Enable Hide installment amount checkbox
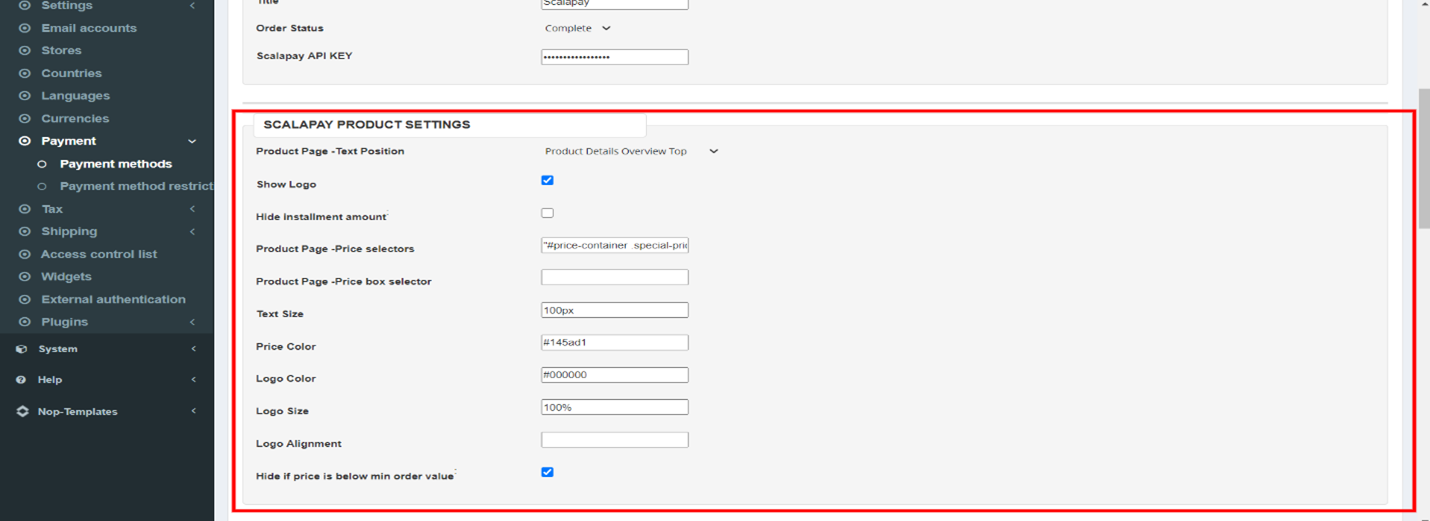The image size is (1430, 521). (x=547, y=213)
